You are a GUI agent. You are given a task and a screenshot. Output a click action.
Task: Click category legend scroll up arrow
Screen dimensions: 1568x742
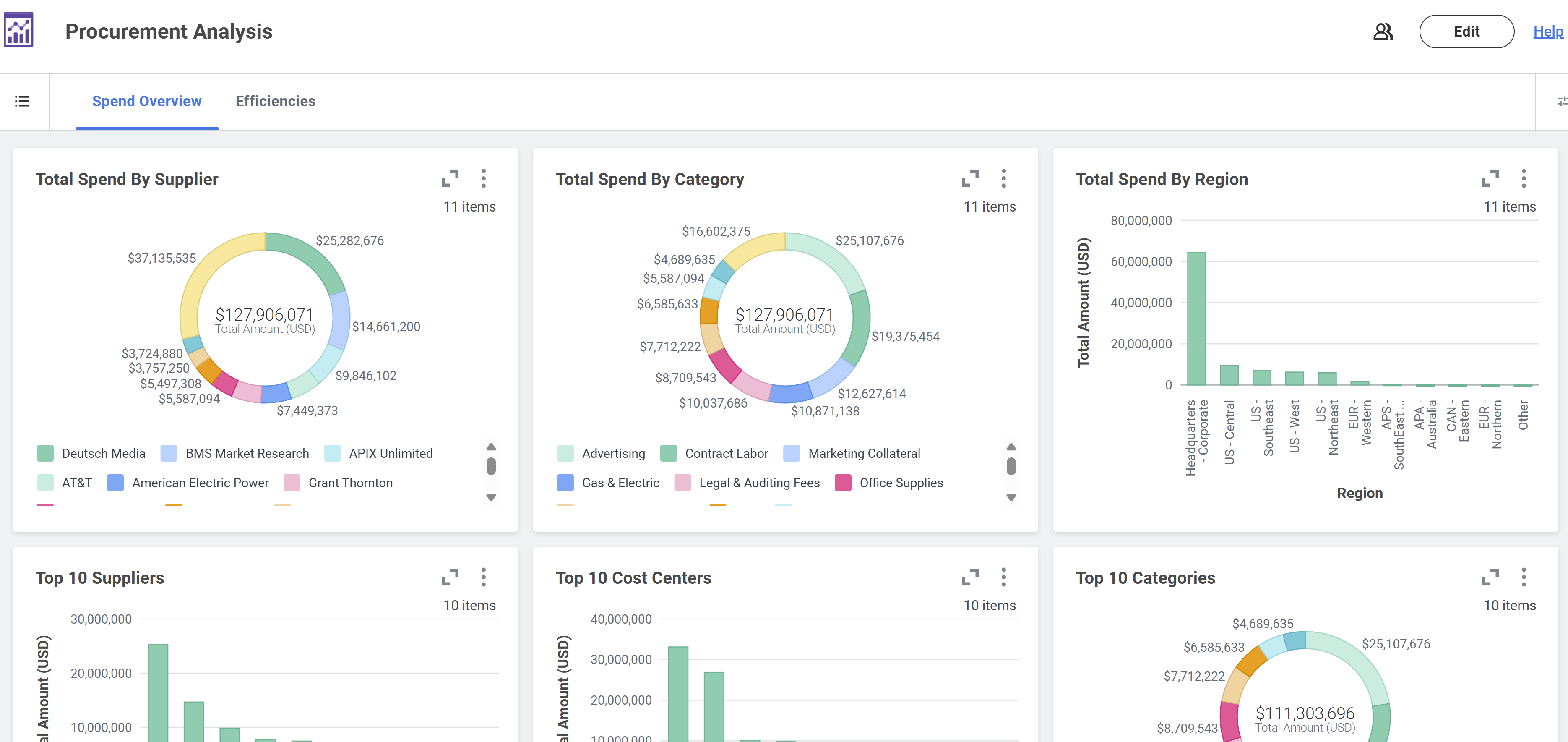[x=1011, y=447]
